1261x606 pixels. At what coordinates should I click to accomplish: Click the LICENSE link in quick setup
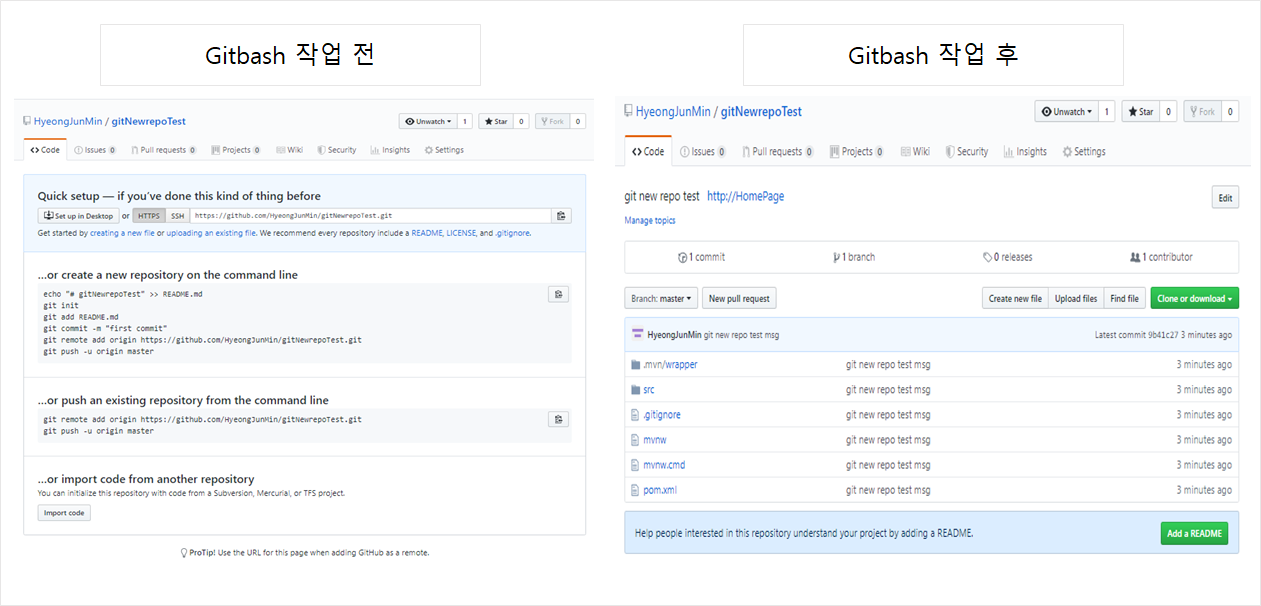461,233
